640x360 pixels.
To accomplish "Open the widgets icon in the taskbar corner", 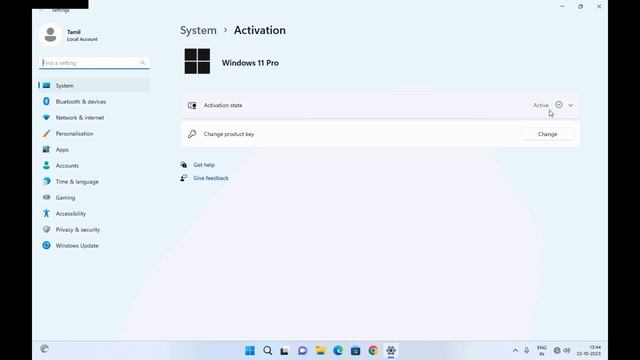I will pyautogui.click(x=44, y=349).
